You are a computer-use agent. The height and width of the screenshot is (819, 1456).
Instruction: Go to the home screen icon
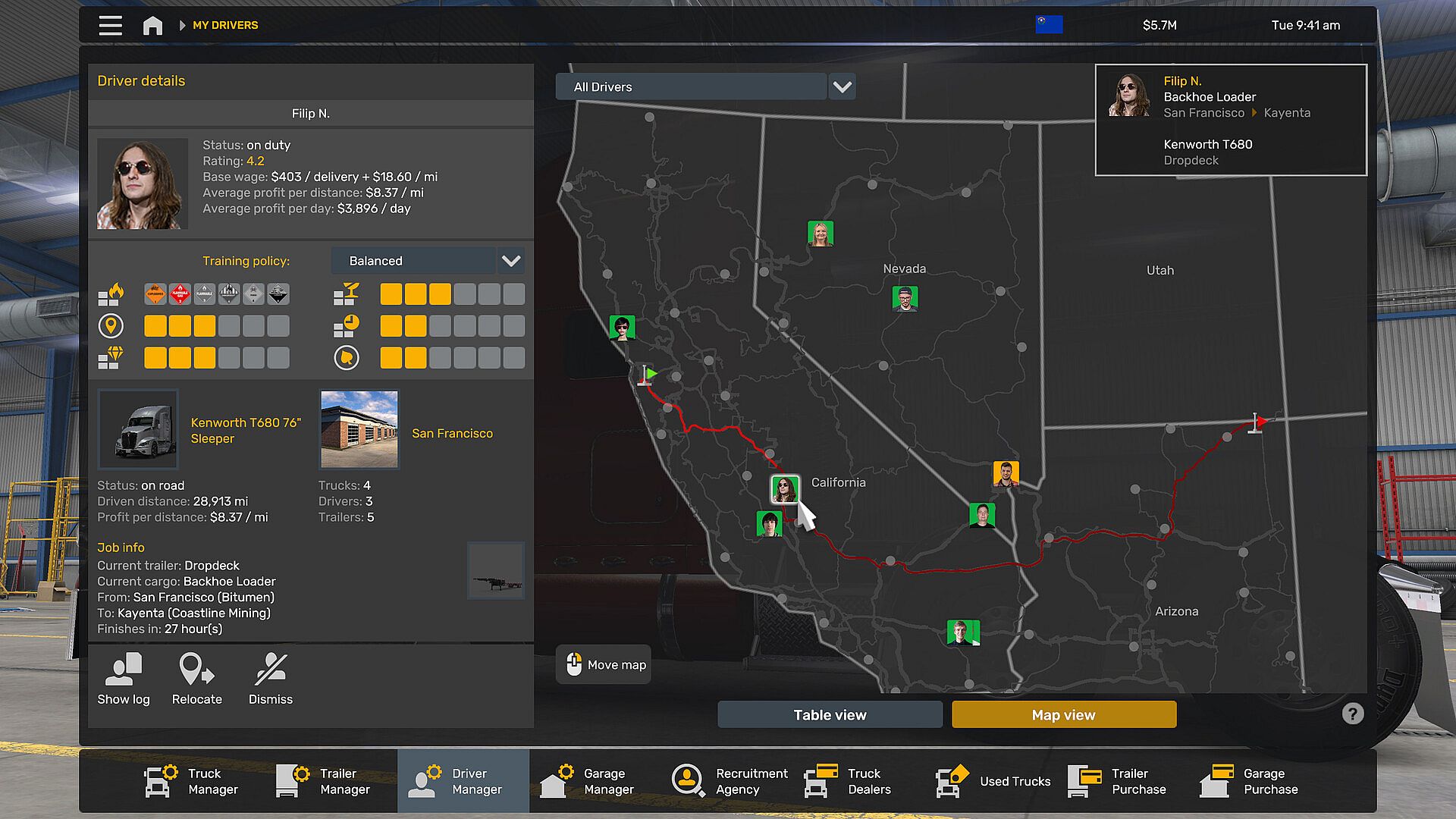point(152,25)
